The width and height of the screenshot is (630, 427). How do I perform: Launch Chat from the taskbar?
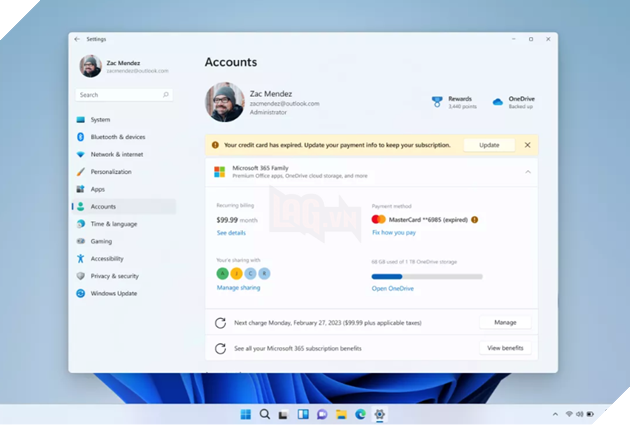pos(322,414)
